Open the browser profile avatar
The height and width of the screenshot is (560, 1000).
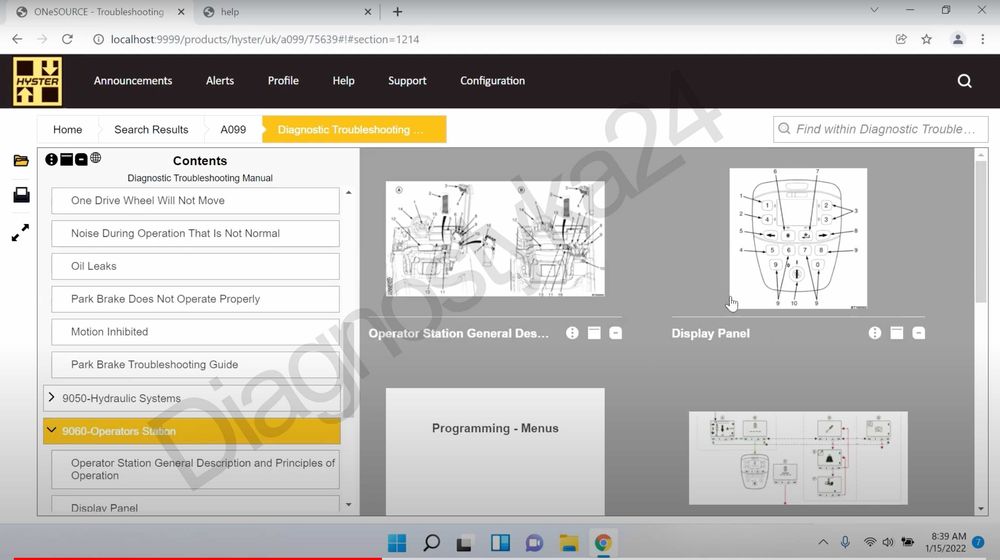point(957,40)
